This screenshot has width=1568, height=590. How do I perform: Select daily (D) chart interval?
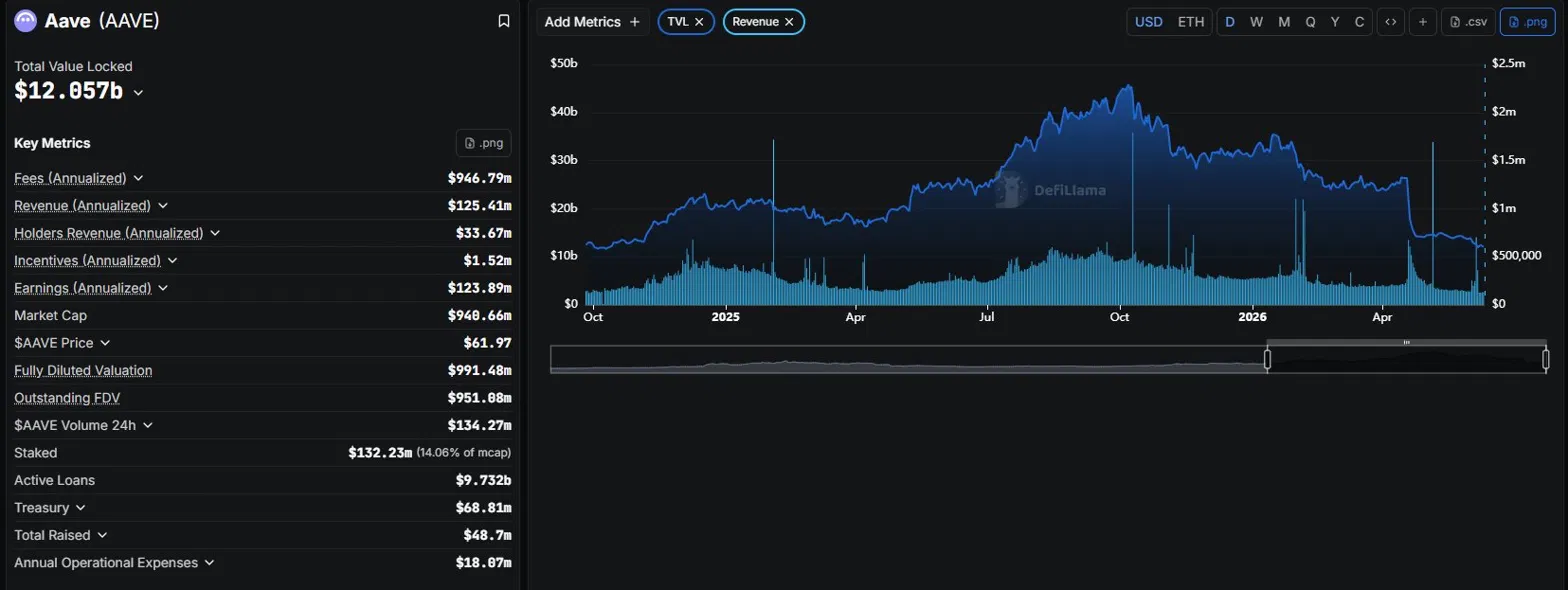tap(1230, 21)
